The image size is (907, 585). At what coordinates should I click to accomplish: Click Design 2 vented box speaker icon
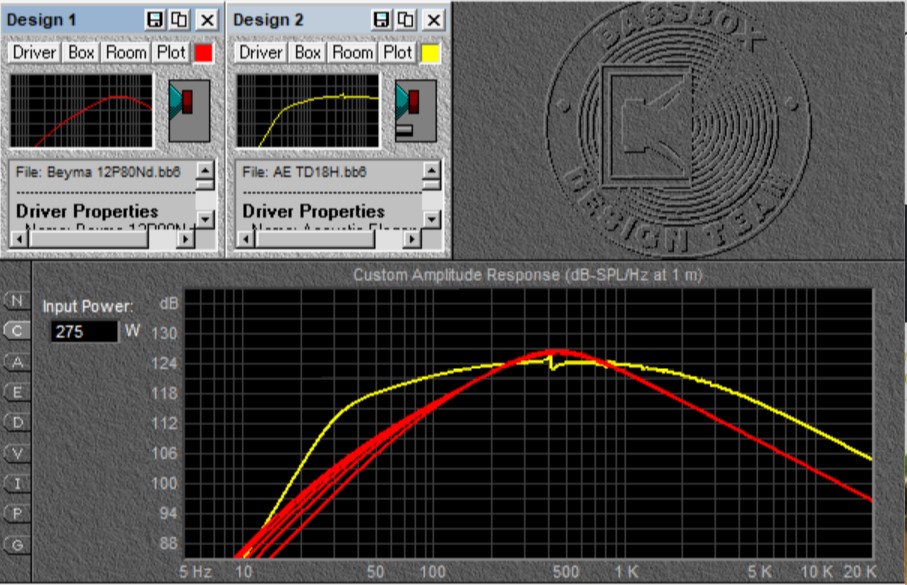416,111
